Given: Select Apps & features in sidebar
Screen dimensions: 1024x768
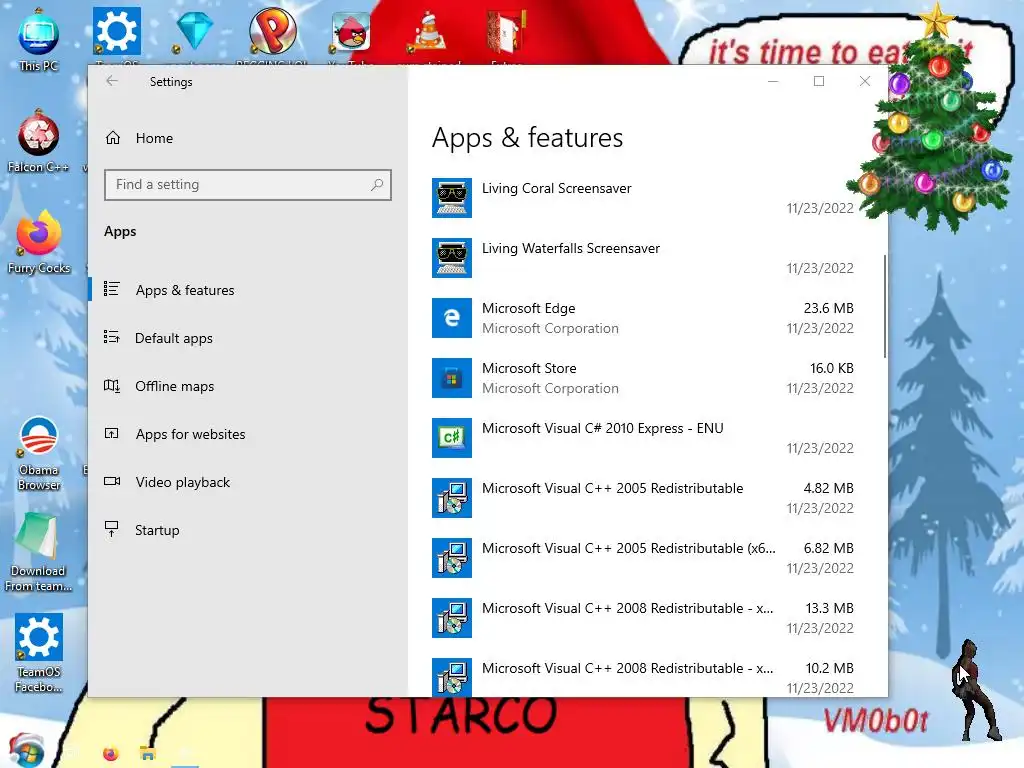Looking at the screenshot, I should tap(185, 290).
